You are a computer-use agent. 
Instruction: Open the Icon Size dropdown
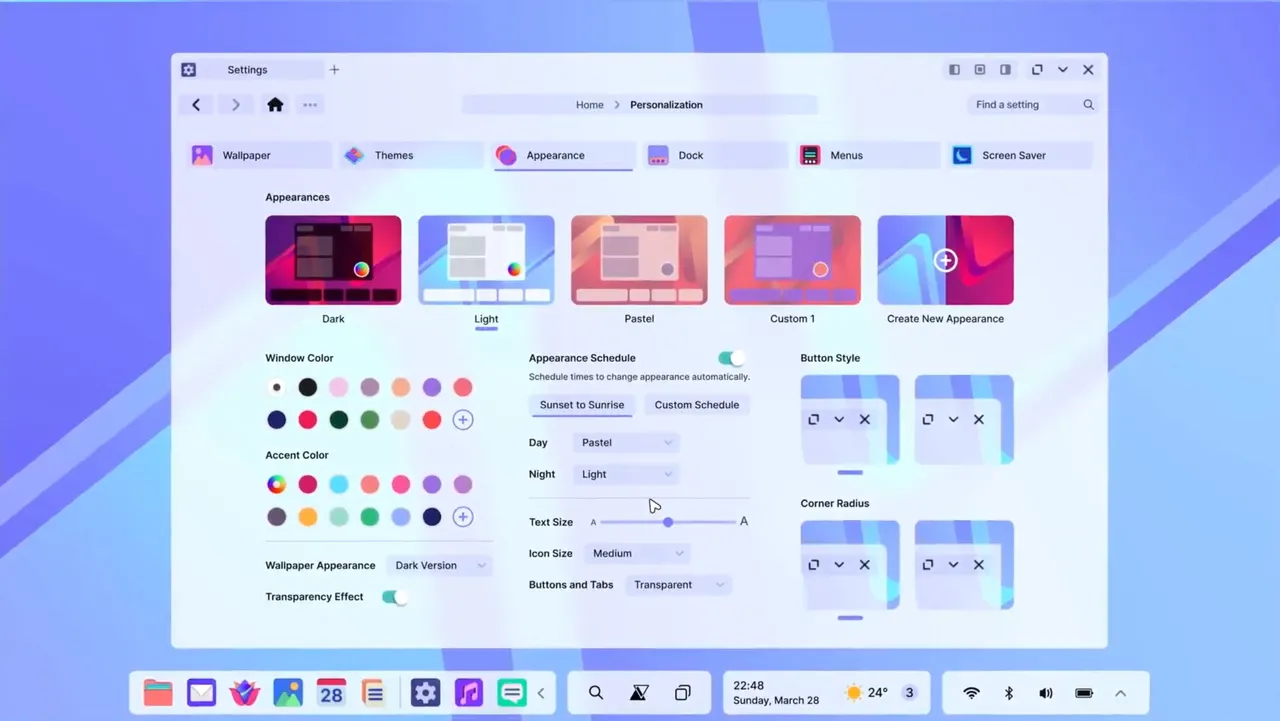pyautogui.click(x=637, y=553)
